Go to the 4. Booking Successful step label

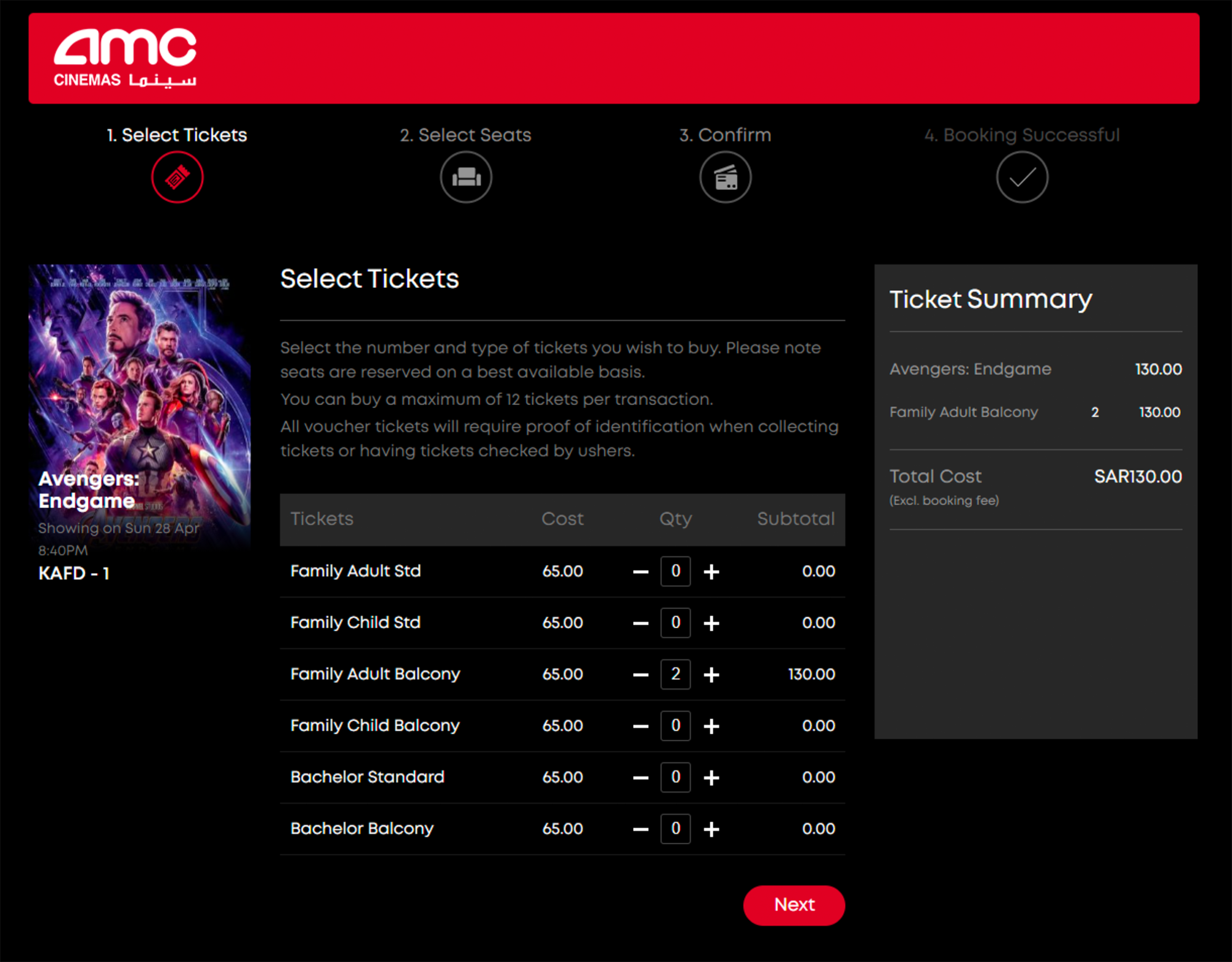(x=1023, y=135)
